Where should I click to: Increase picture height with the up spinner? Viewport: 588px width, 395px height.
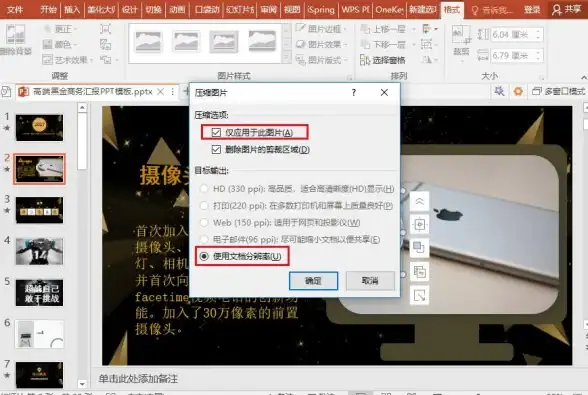point(538,31)
